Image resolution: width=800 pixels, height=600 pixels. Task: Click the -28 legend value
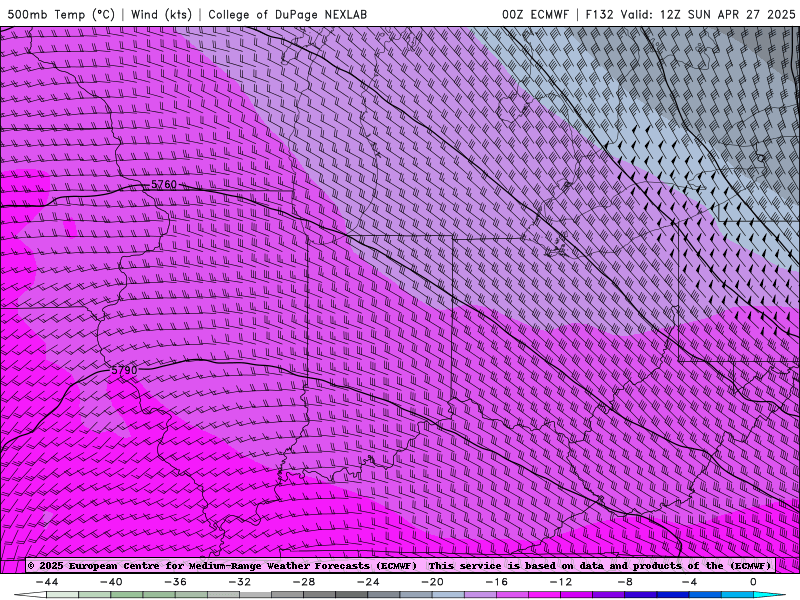pos(304,582)
